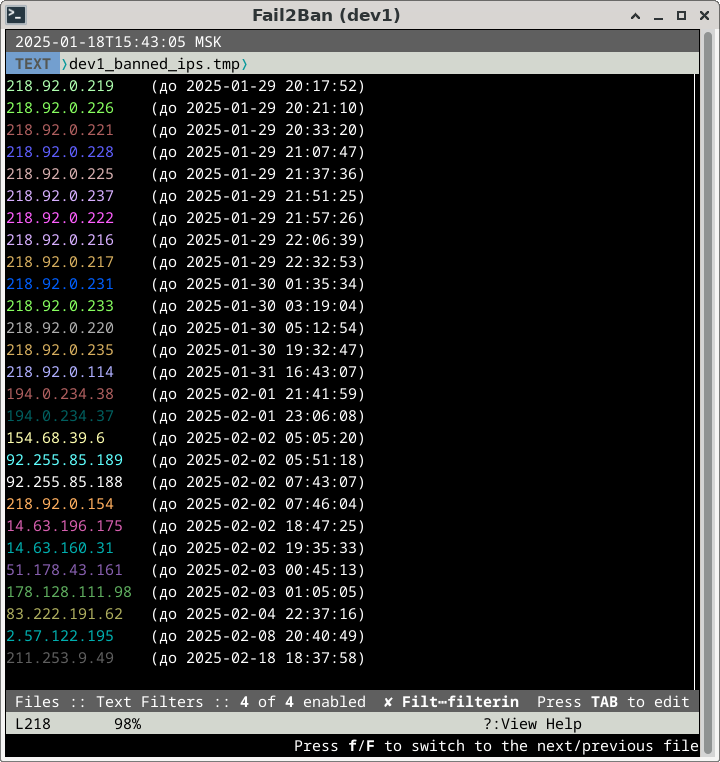Click the Fail2Ban (dev1) window title
The height and width of the screenshot is (762, 720).
click(x=326, y=15)
